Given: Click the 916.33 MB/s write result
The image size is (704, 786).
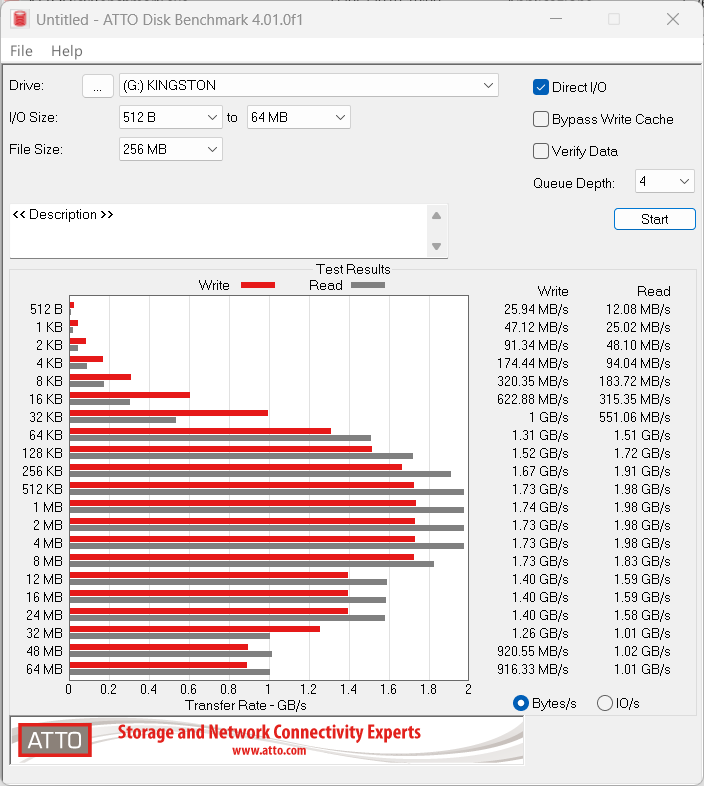Looking at the screenshot, I should point(533,670).
